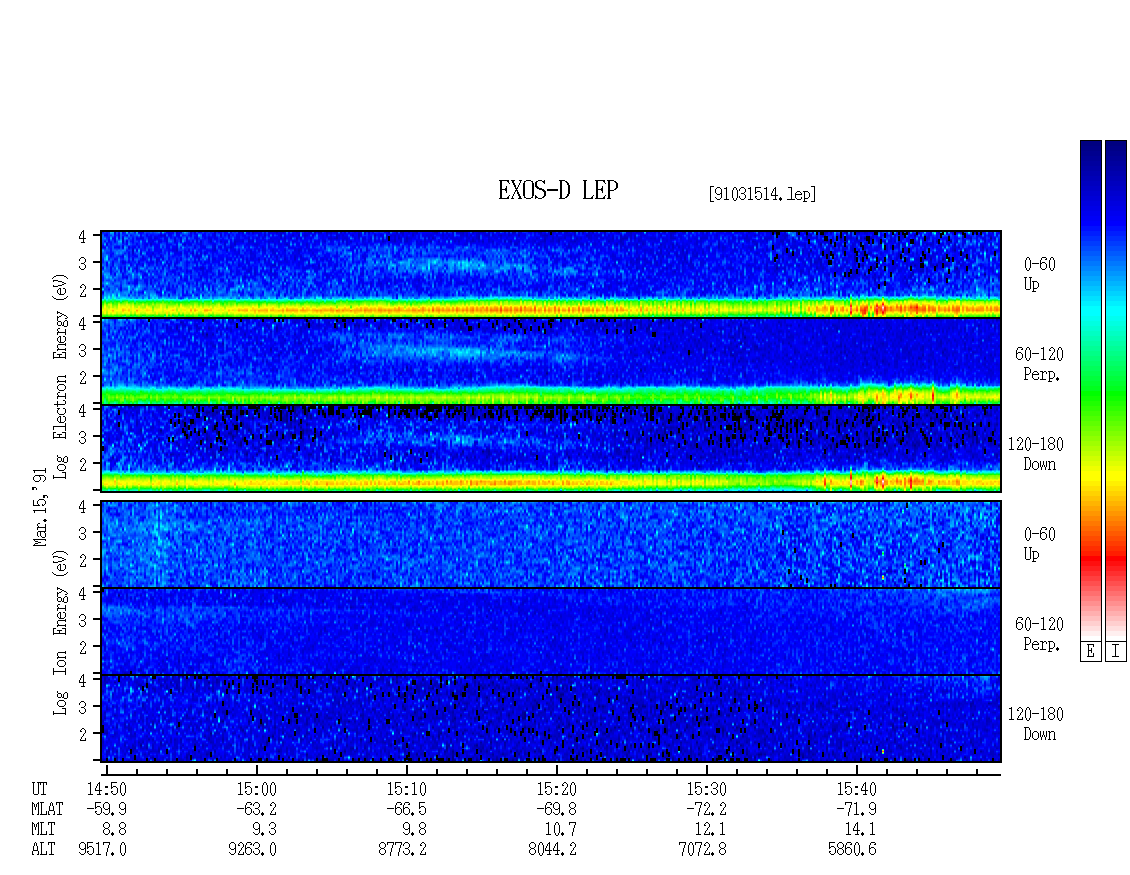The width and height of the screenshot is (1130, 875).
Task: Click the MLT value 9.3
Action: point(264,830)
